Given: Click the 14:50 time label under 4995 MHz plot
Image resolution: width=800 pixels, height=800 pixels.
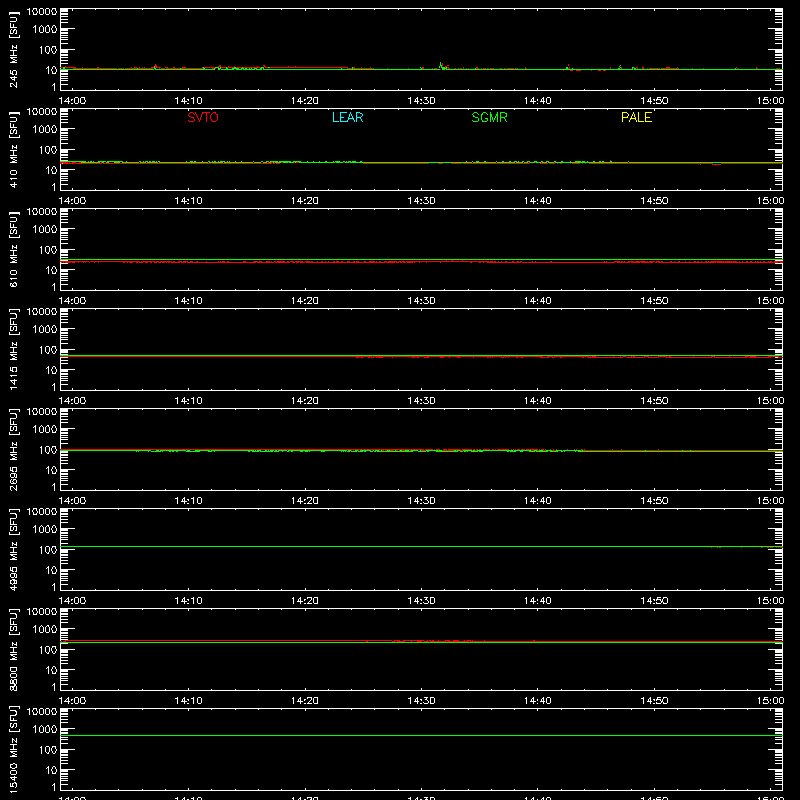Looking at the screenshot, I should (x=654, y=601).
